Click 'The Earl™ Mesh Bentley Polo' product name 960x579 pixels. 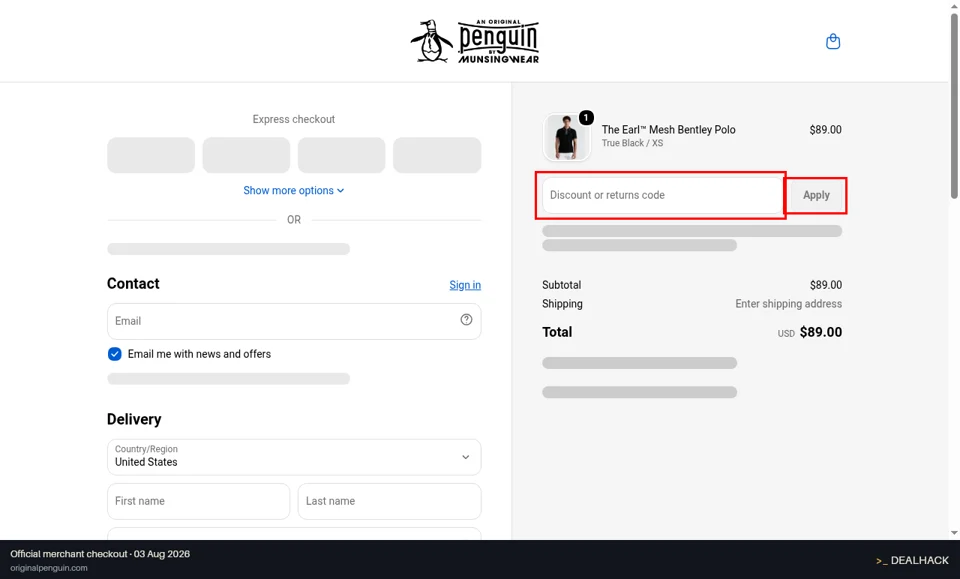[668, 130]
